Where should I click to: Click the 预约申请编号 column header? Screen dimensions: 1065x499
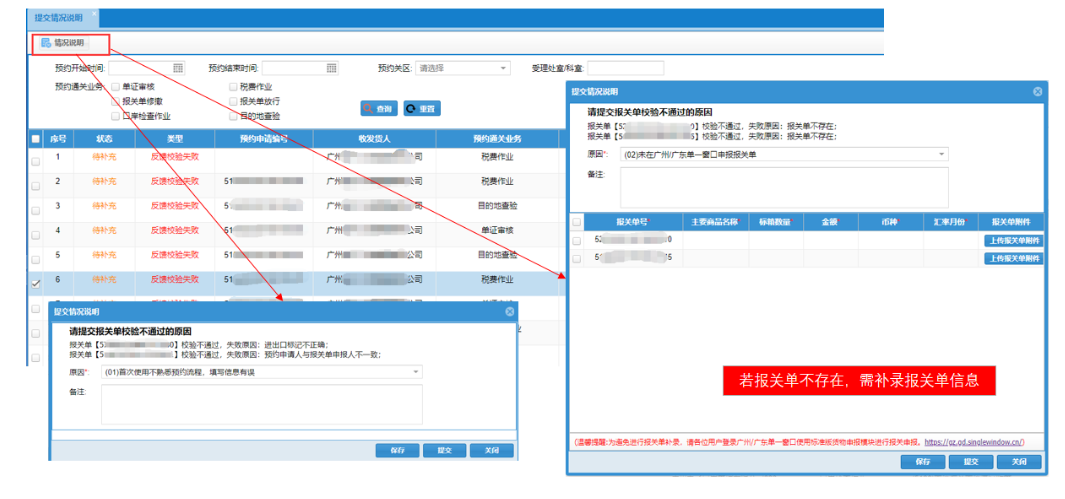point(264,138)
